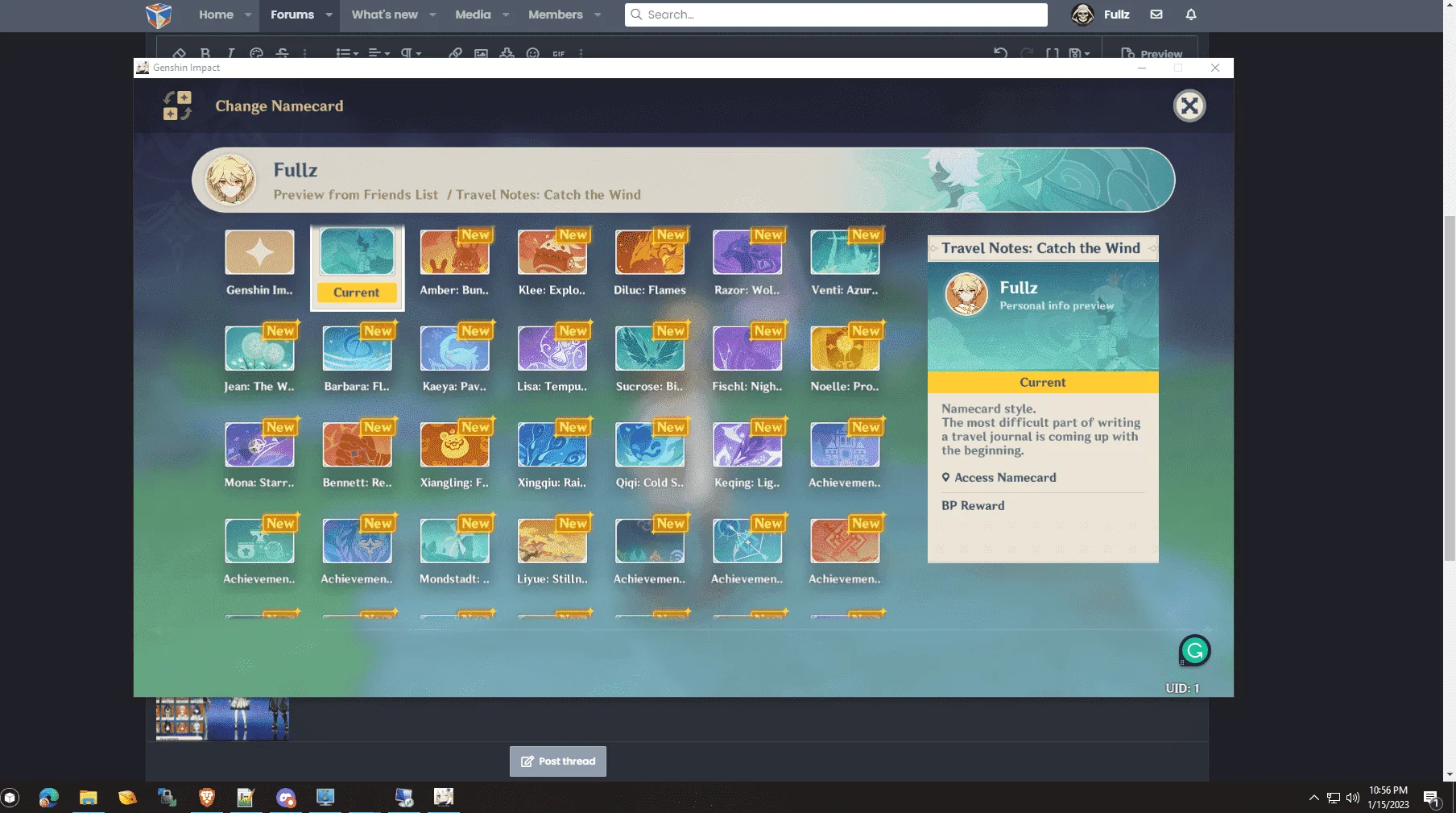Screen dimensions: 1456x813
Task: Open the Media menu item
Action: (473, 15)
